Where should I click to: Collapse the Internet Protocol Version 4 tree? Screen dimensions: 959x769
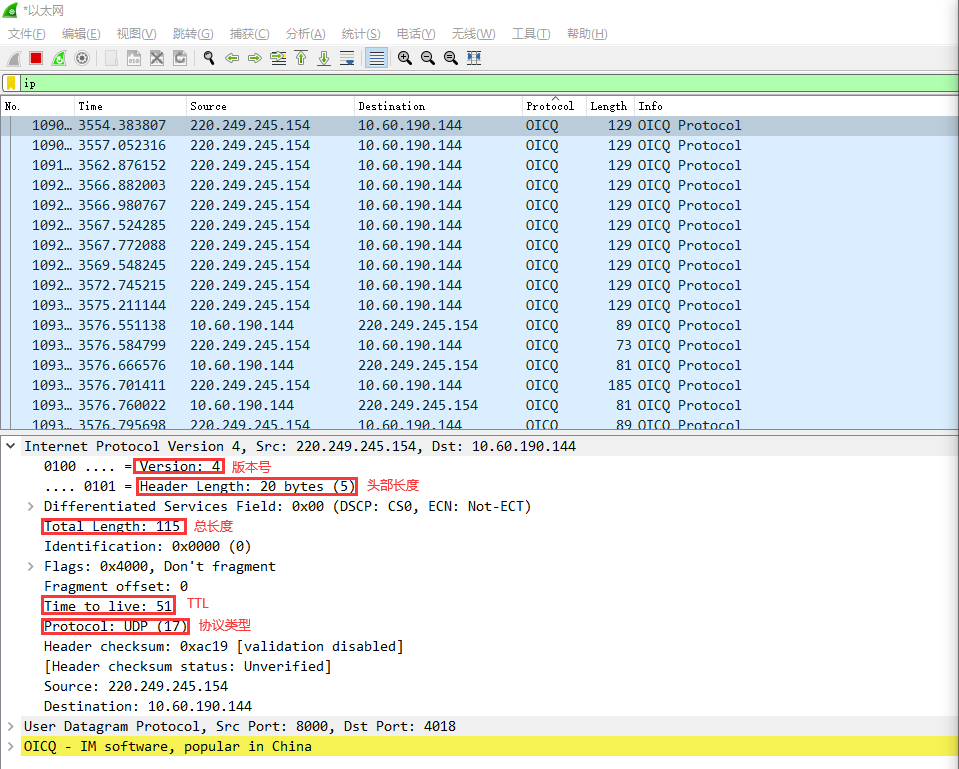[x=10, y=446]
